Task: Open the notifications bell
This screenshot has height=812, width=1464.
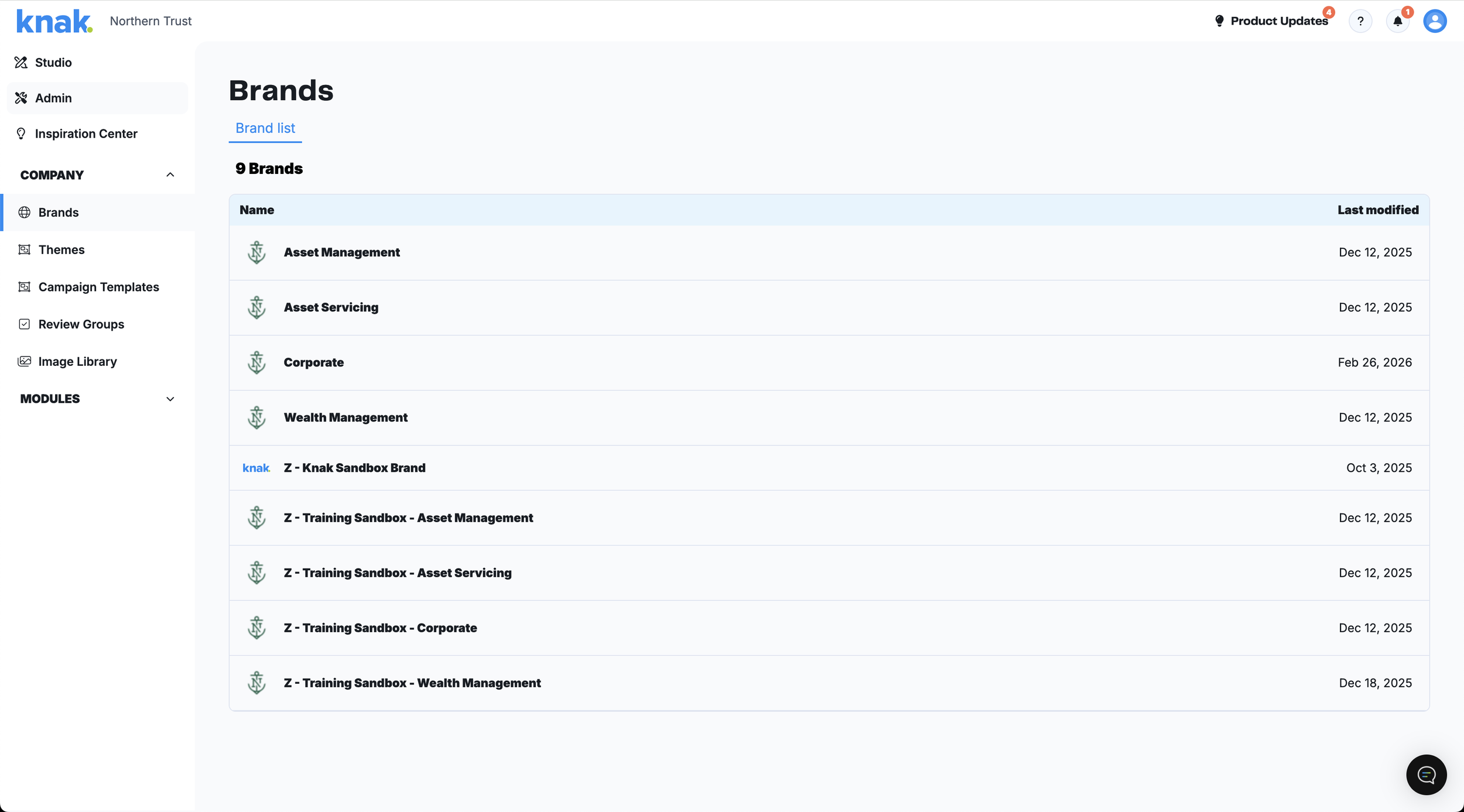Action: [x=1398, y=21]
